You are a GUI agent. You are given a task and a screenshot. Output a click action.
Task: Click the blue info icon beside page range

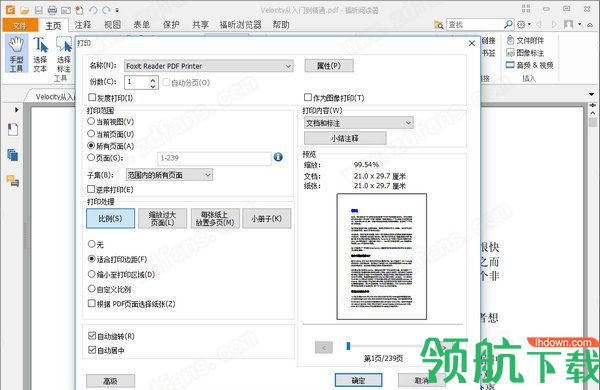(x=278, y=157)
